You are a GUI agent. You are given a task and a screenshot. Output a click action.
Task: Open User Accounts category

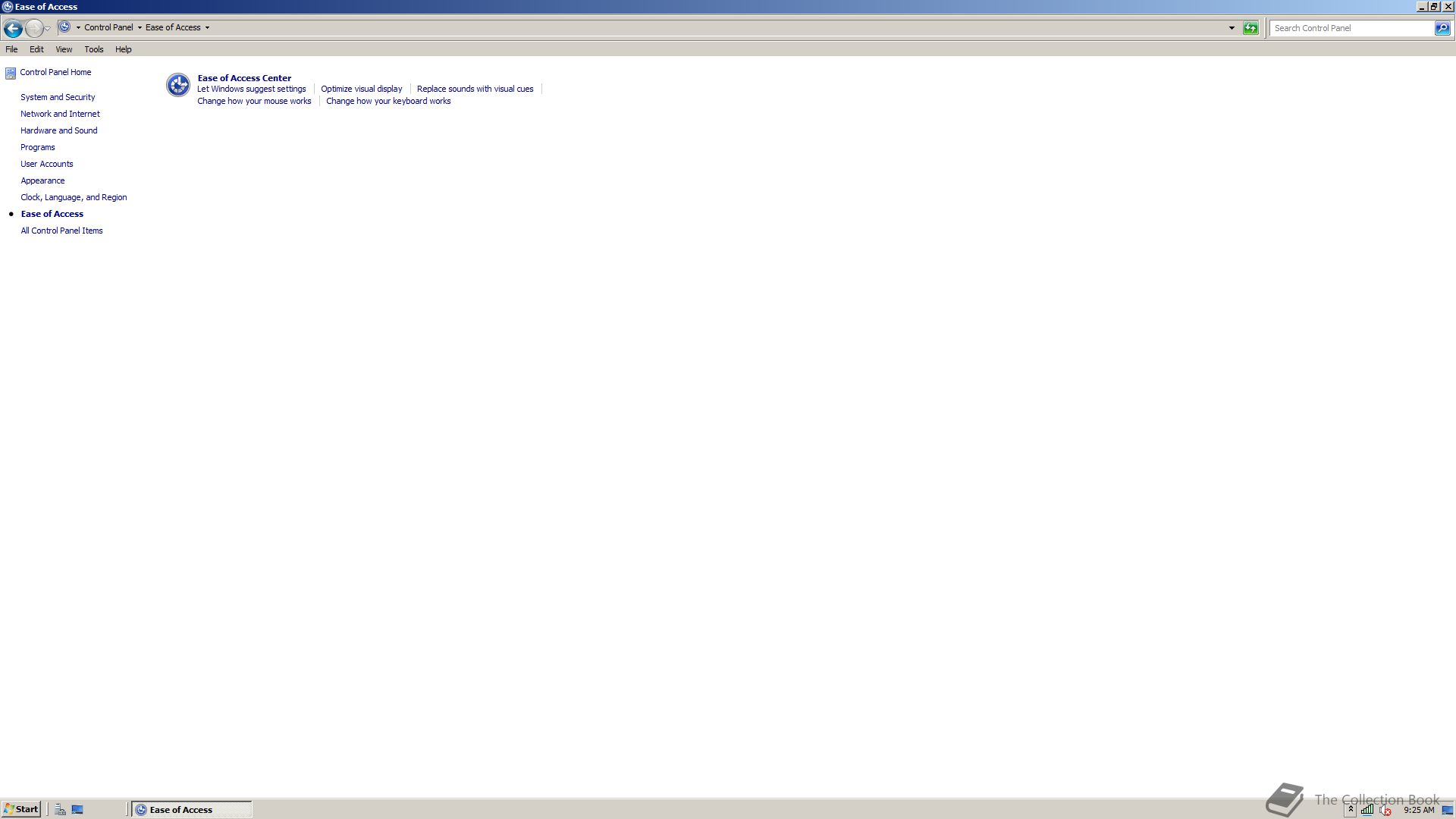coord(47,164)
